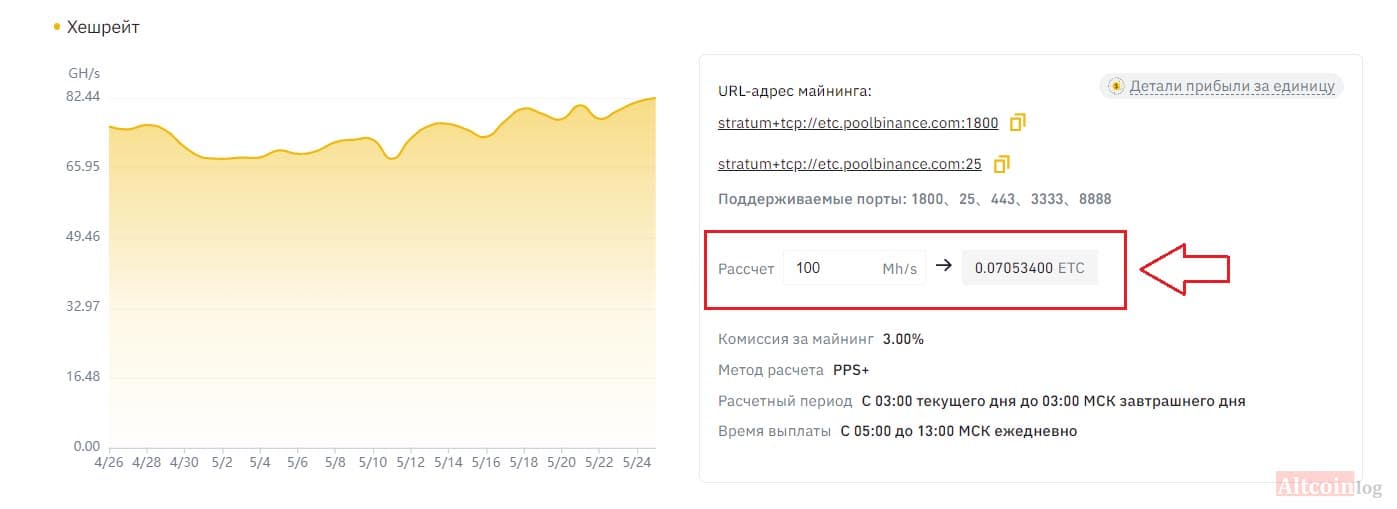Copy the port 1800 stratum URL icon
This screenshot has width=1397, height=509.
click(1018, 123)
